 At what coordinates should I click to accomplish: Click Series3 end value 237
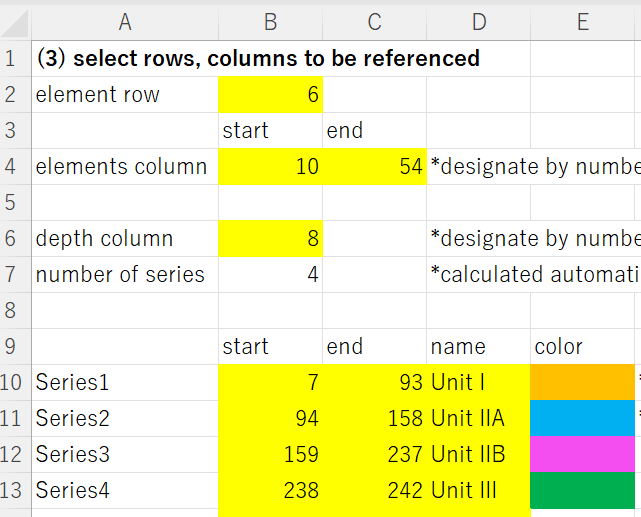click(x=374, y=454)
